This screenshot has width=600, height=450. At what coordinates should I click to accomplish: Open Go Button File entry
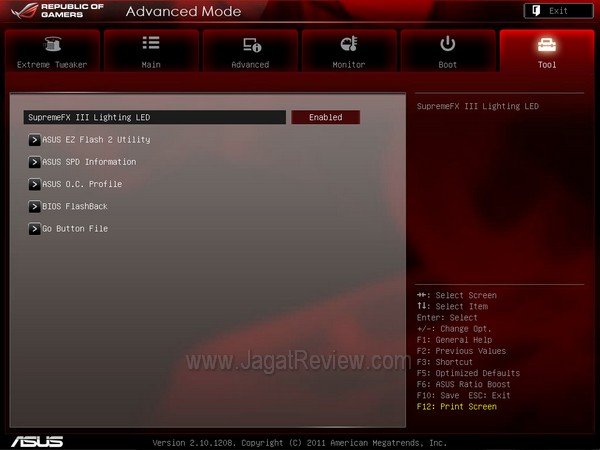[x=75, y=228]
